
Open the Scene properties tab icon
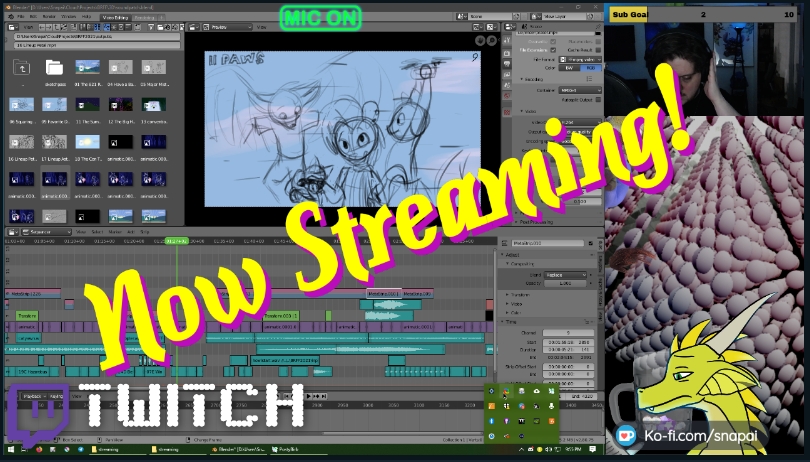pos(507,85)
